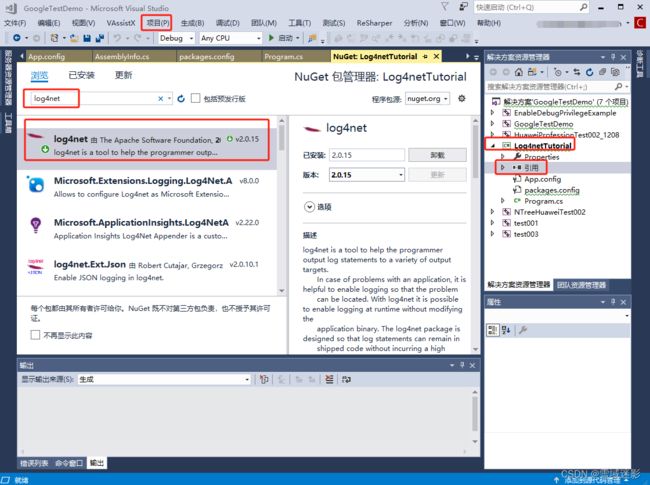650x485 pixels.
Task: Switch to the Updates tab in NuGet
Action: 124,75
